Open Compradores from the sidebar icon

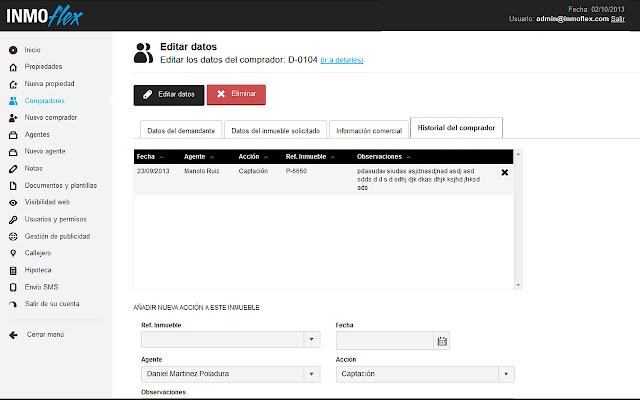pos(12,101)
